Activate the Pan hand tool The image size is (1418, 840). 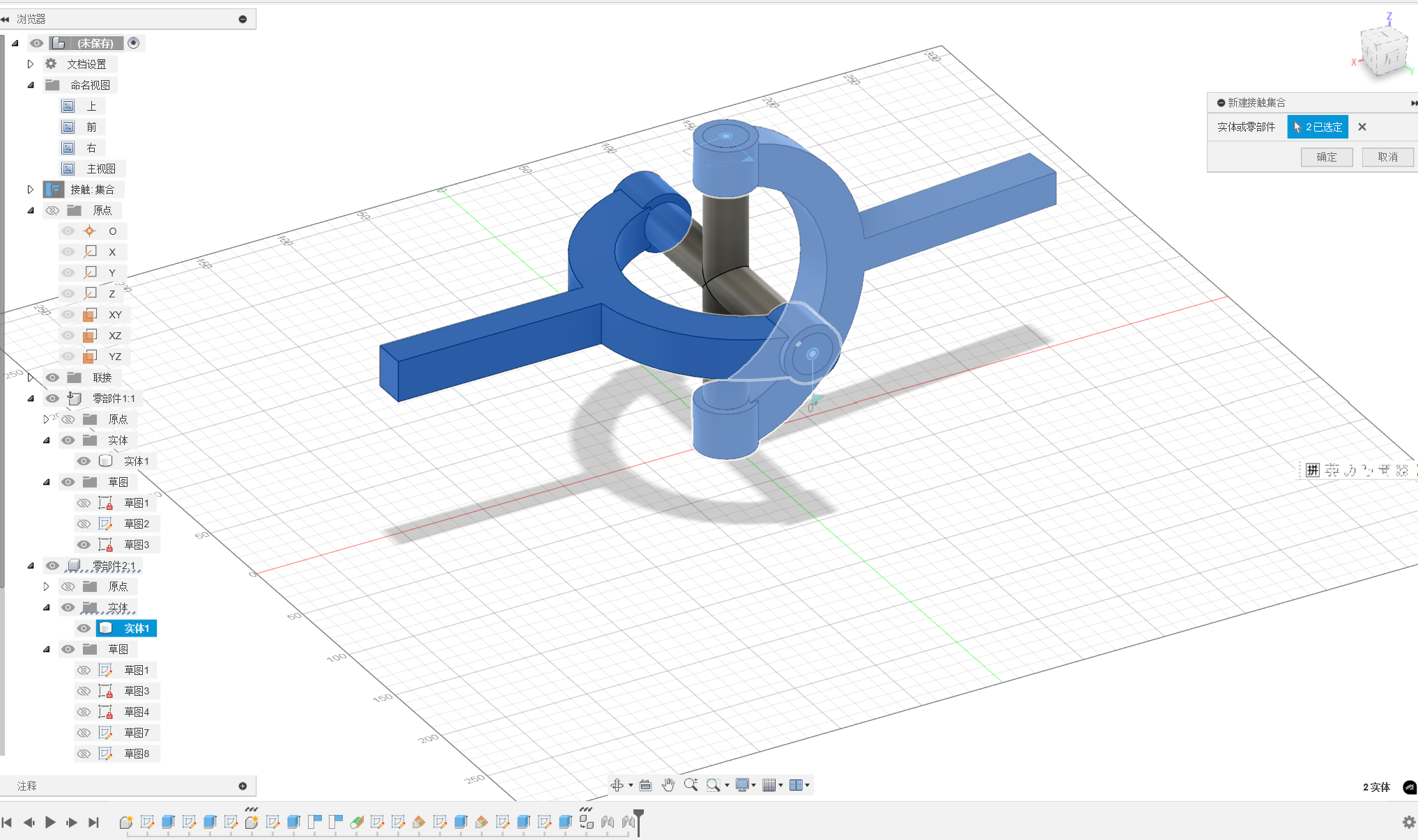click(x=668, y=785)
